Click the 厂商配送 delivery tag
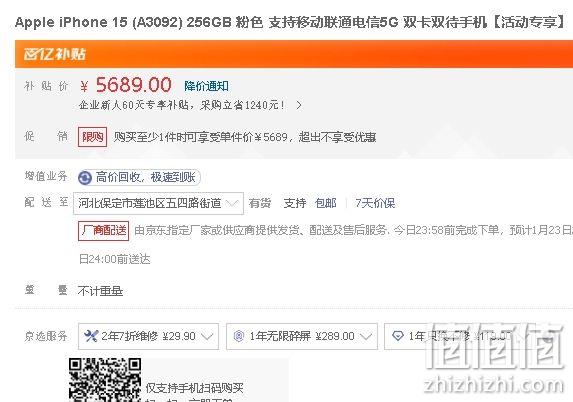 [103, 231]
